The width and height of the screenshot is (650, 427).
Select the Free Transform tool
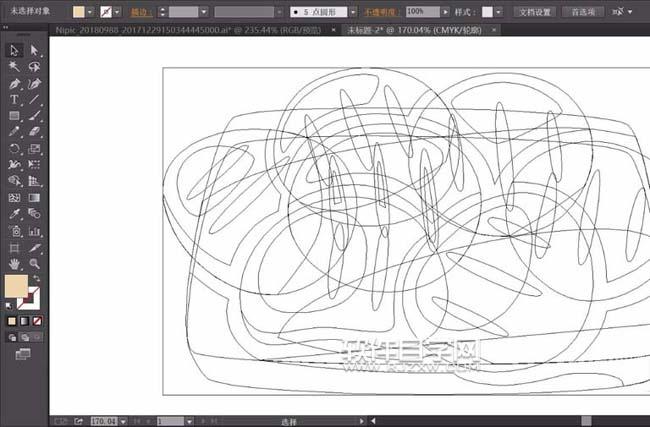34,165
